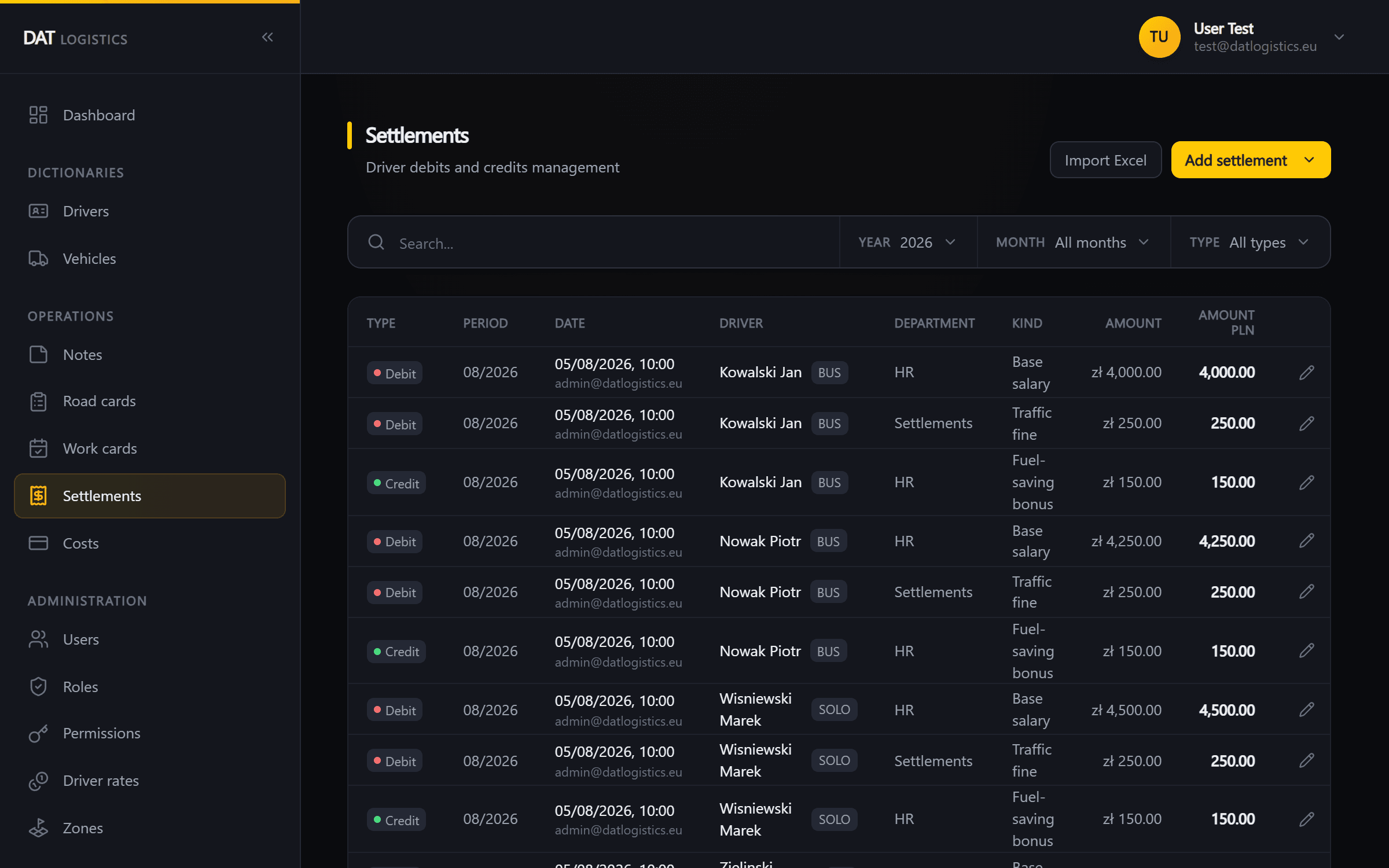Click the TU user avatar
Image resolution: width=1389 pixels, height=868 pixels.
(x=1159, y=37)
